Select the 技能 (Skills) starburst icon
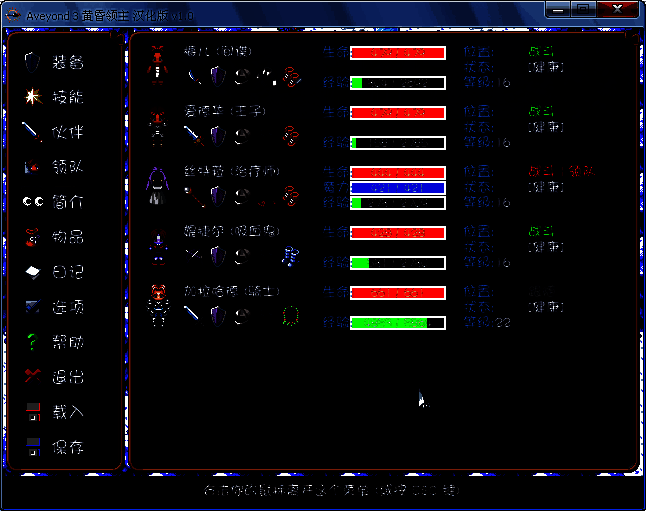 tap(33, 97)
